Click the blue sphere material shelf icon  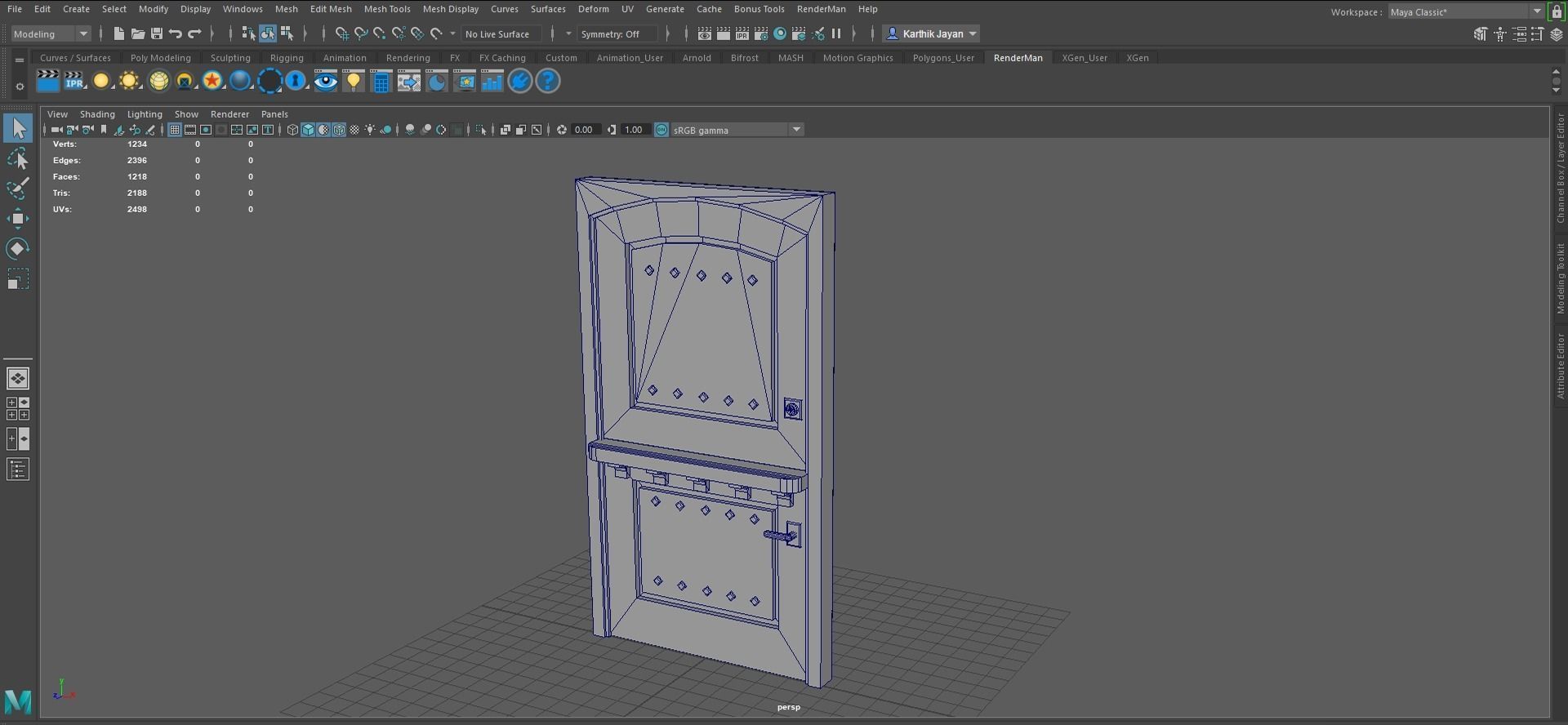240,81
